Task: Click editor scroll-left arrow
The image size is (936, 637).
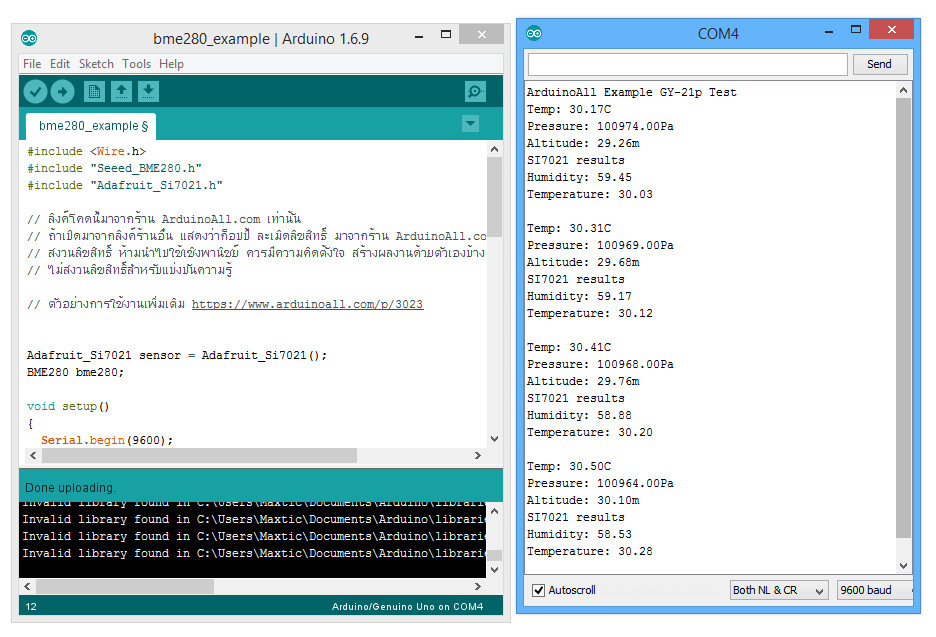Action: click(33, 456)
